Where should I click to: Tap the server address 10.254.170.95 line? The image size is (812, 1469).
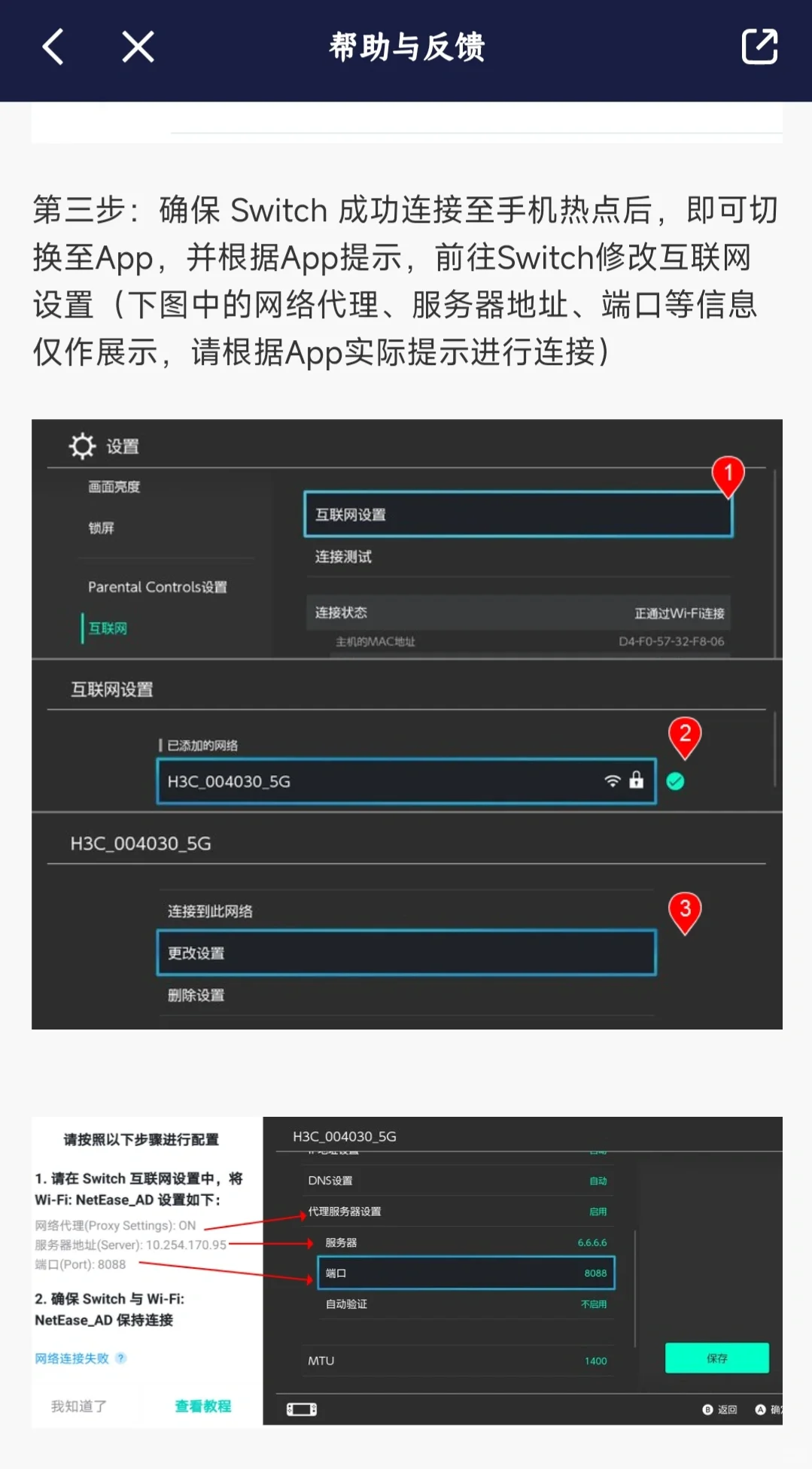[x=130, y=1245]
